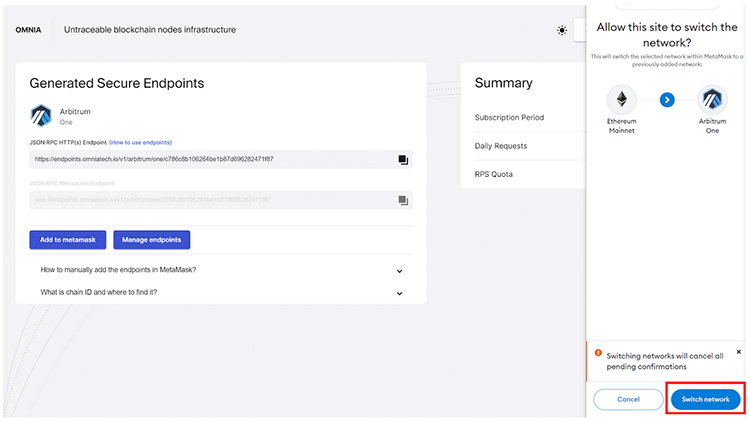Click the Arbitrum logo in endpoints card
Screen dimensions: 750x421
click(x=41, y=116)
